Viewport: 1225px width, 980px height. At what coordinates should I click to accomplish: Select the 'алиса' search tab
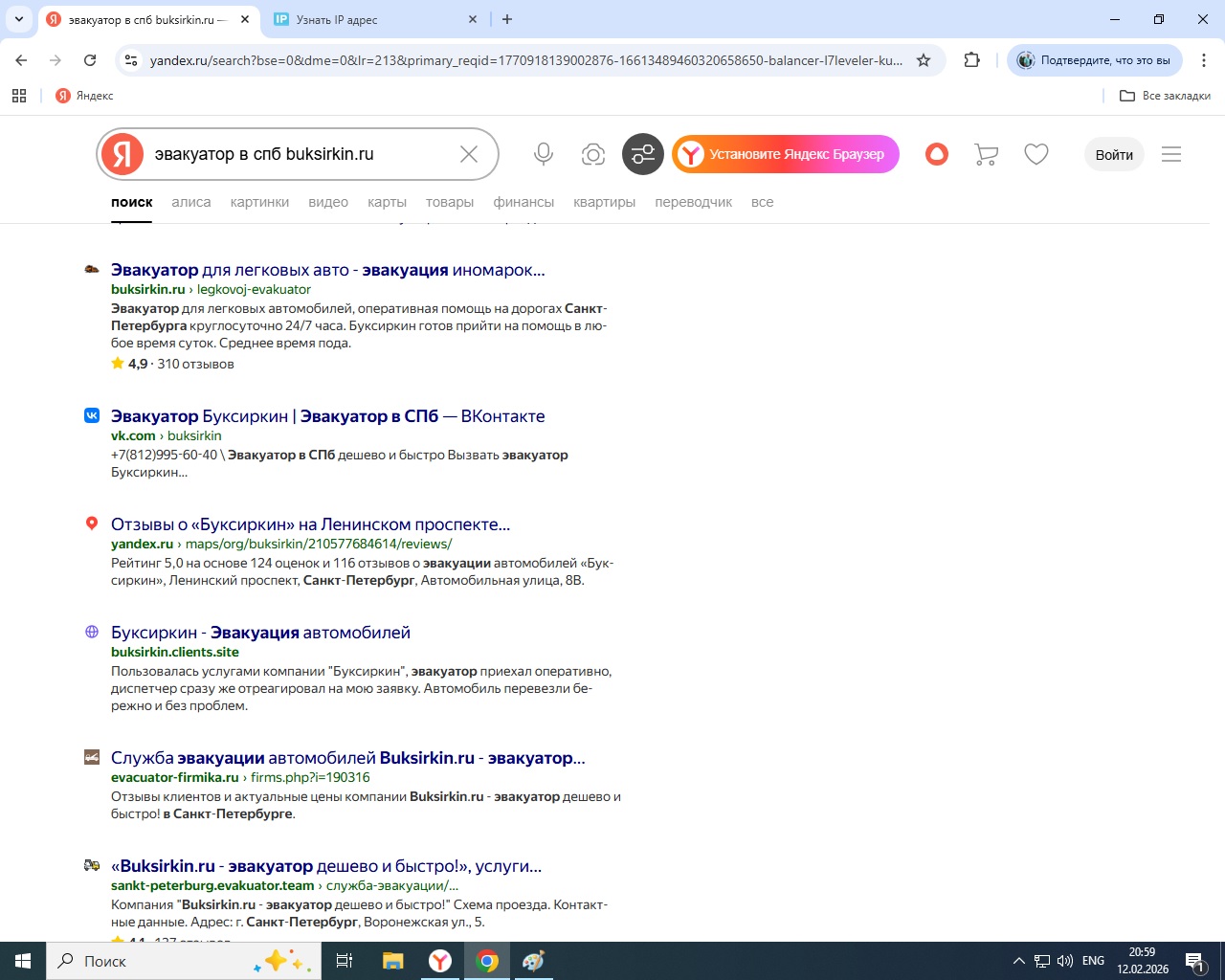191,202
